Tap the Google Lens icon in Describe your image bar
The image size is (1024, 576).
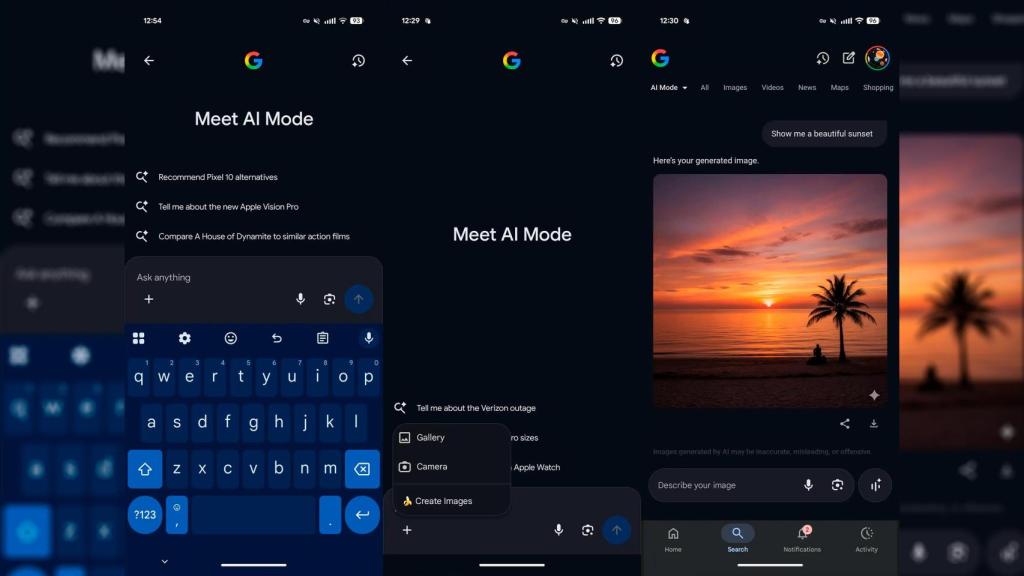pos(837,485)
